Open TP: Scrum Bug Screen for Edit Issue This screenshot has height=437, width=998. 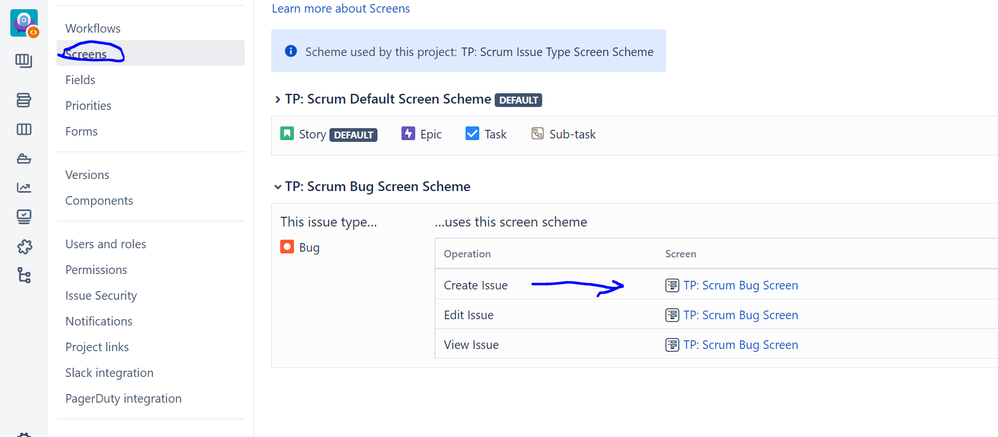740,315
